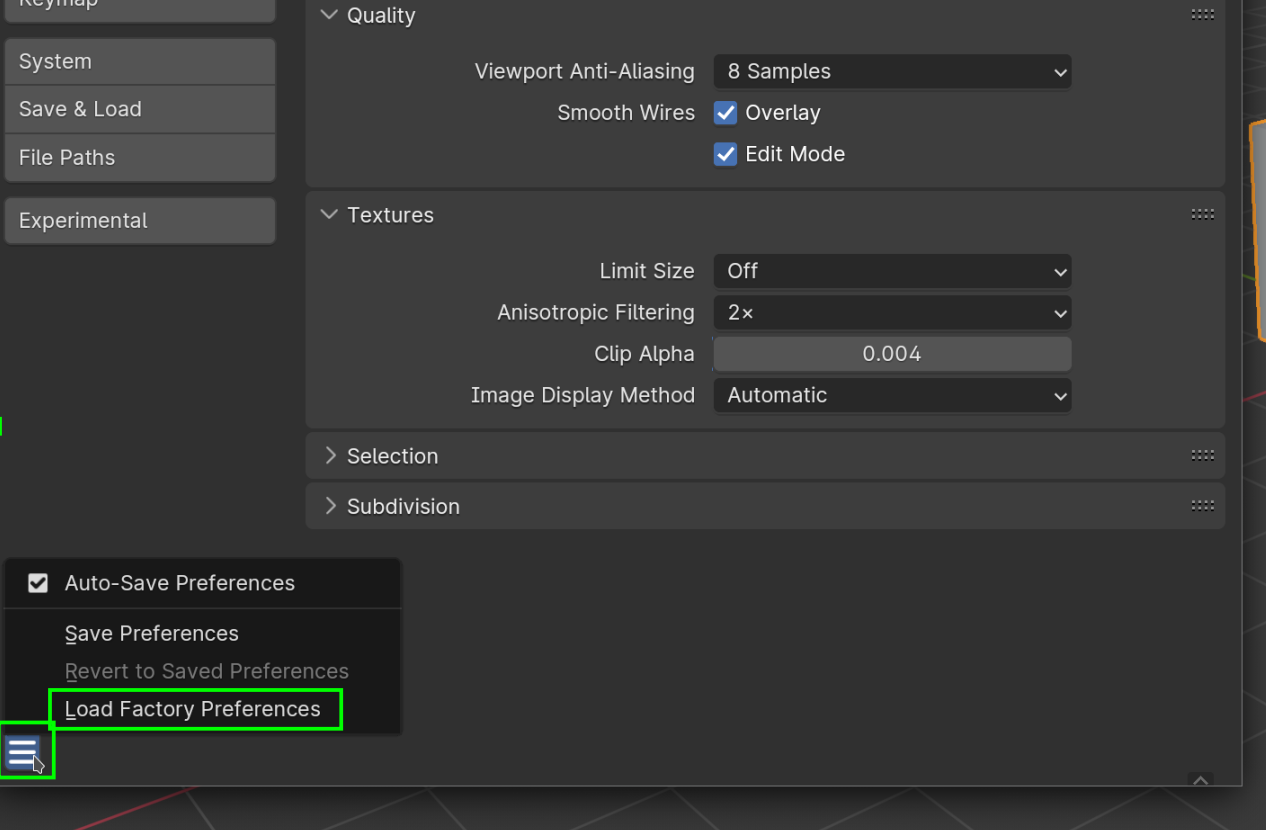Open Image Display Method dropdown

point(891,395)
